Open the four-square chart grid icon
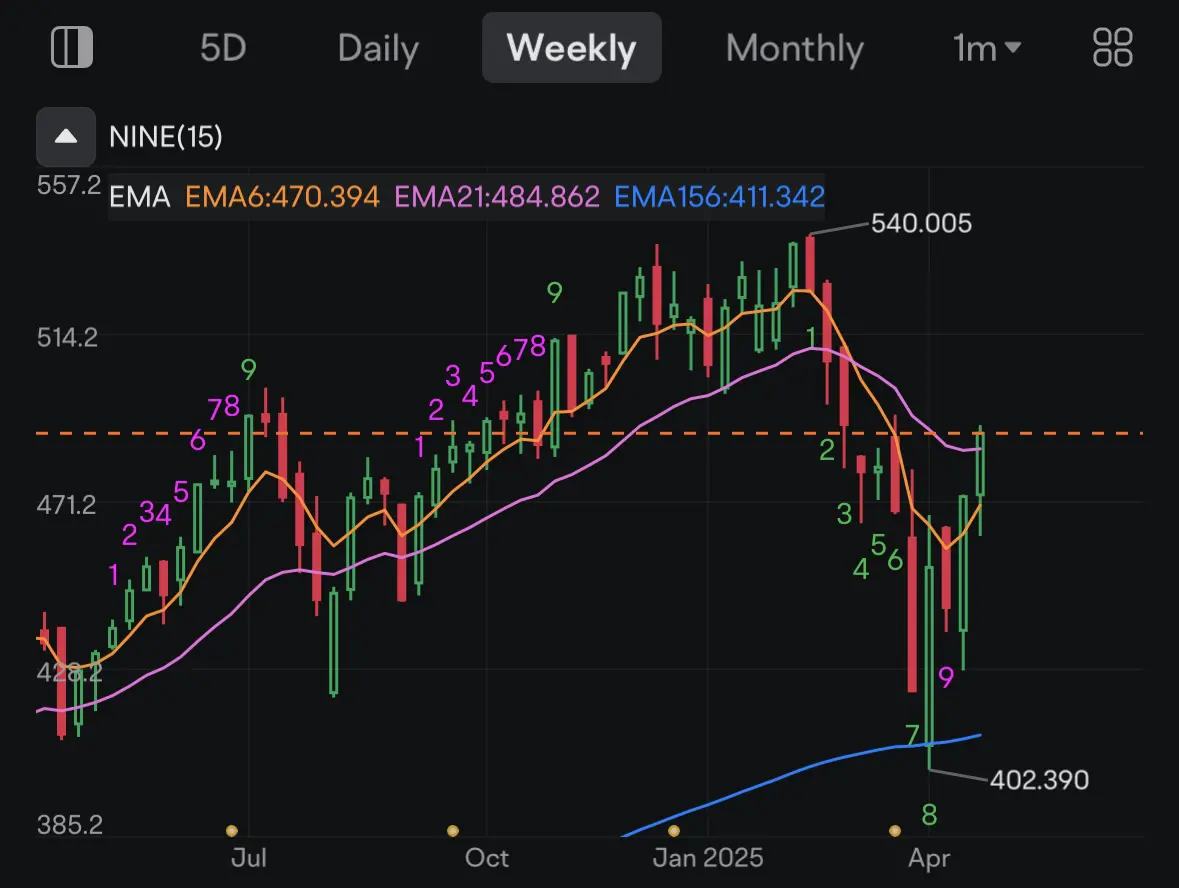 [x=1112, y=47]
